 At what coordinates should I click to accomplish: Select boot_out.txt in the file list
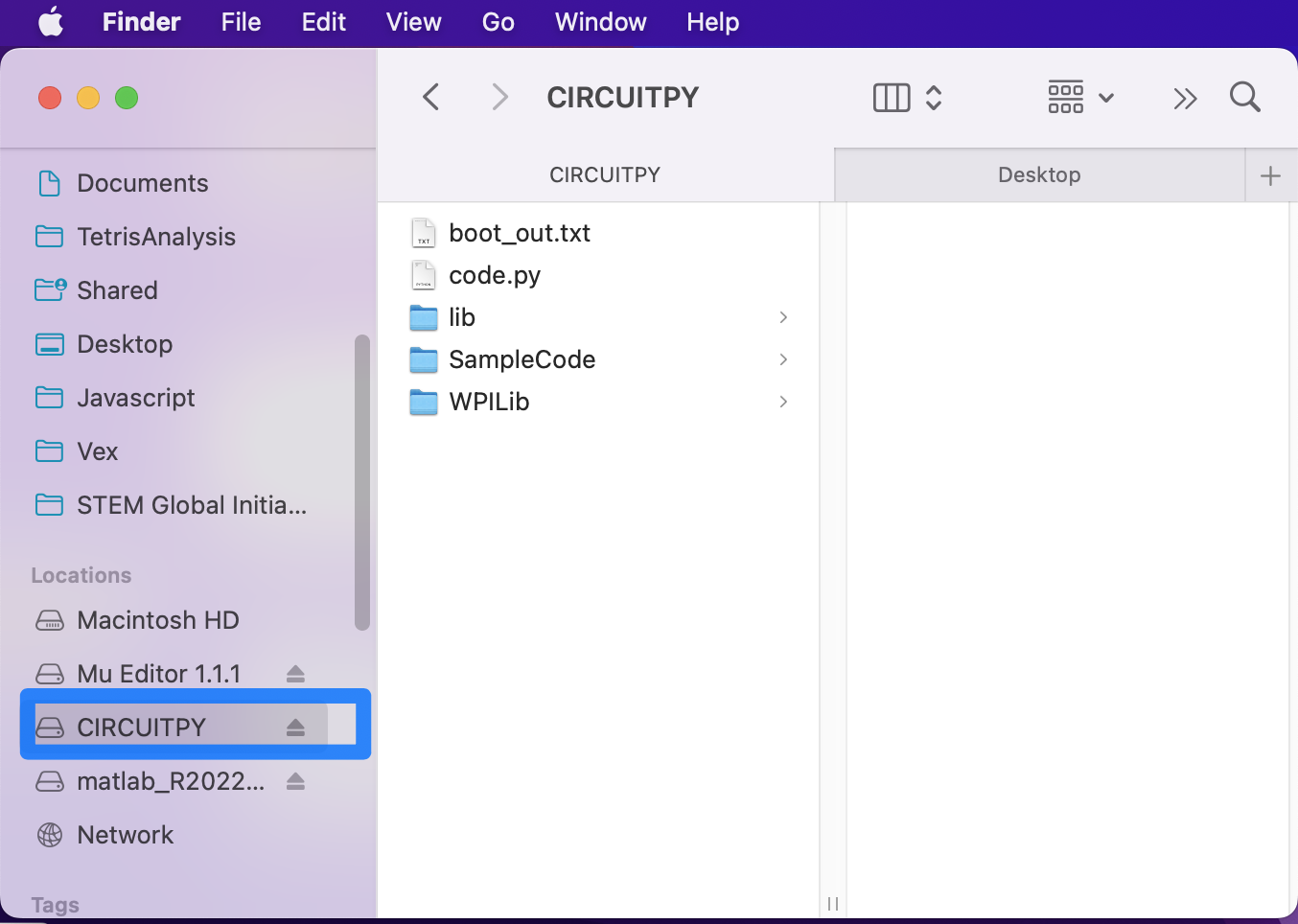519,233
